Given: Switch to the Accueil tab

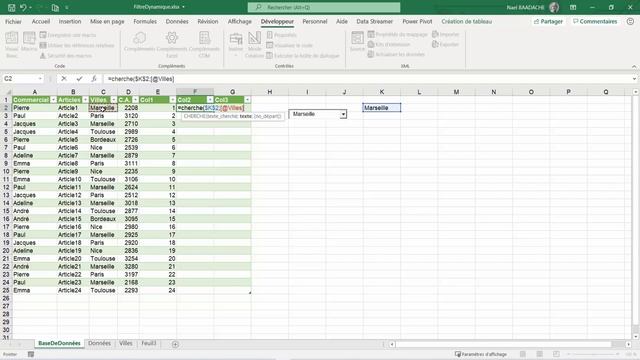Looking at the screenshot, I should coord(41,22).
